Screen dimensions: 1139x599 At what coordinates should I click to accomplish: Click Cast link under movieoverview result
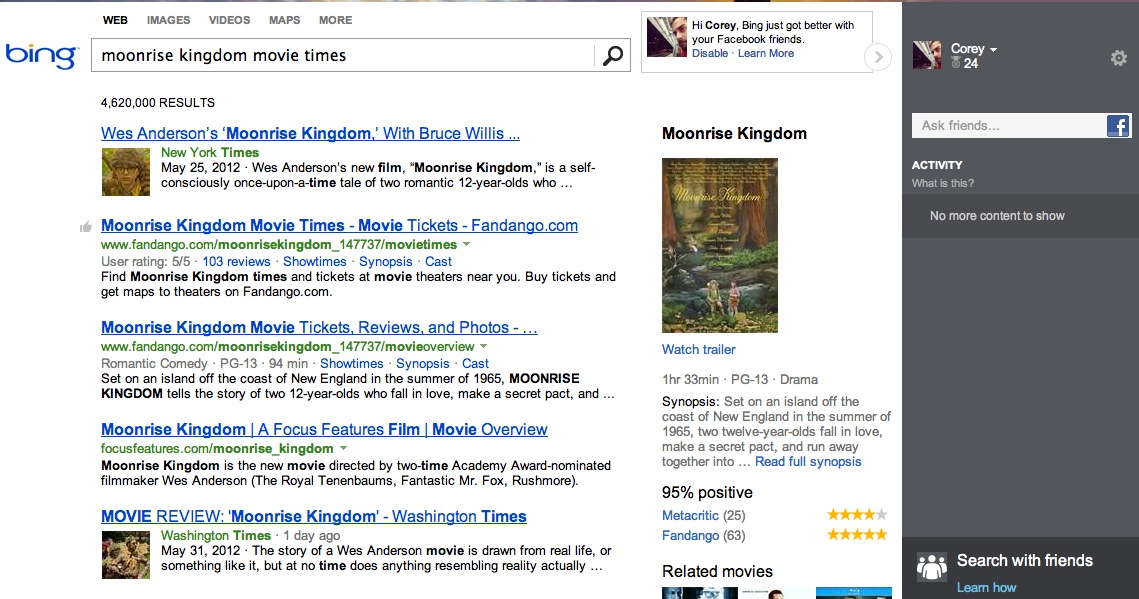pyautogui.click(x=475, y=363)
